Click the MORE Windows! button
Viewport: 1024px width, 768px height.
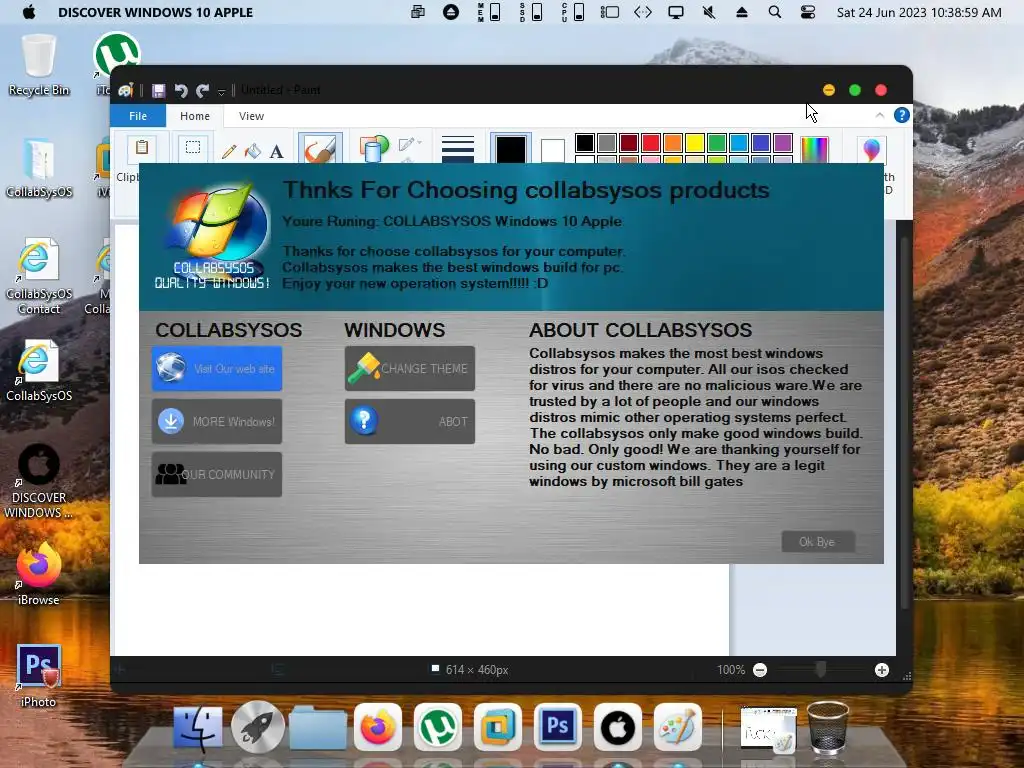coord(217,421)
